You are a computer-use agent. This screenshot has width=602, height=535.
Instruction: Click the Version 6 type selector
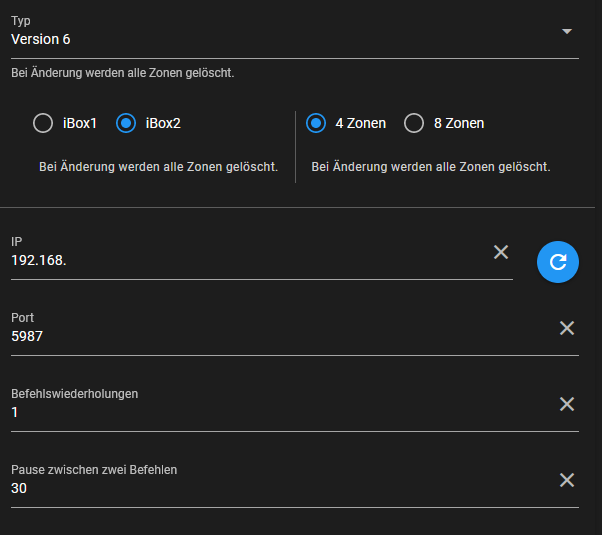[295, 35]
